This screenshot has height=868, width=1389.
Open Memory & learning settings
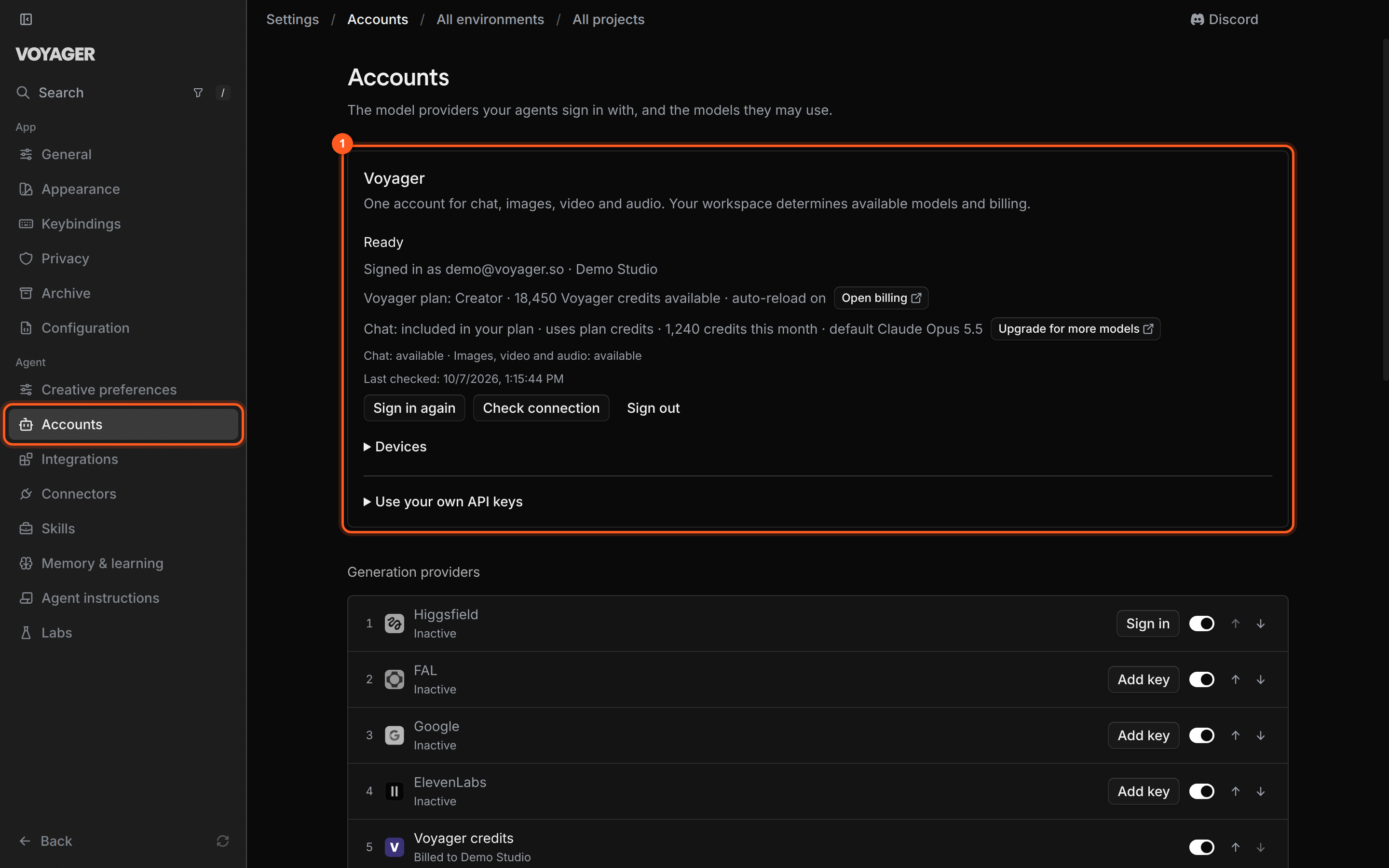[x=123, y=563]
